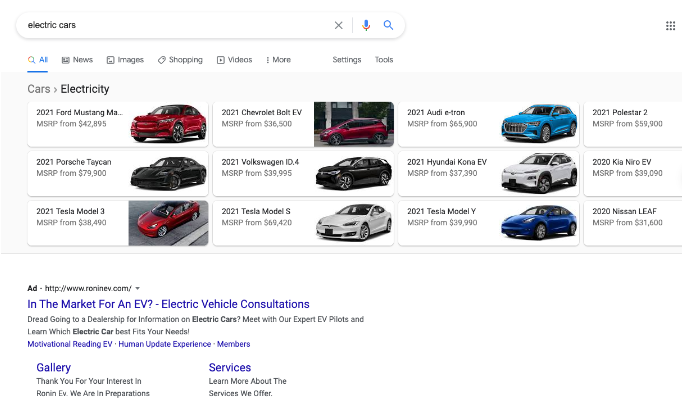Open the Google apps grid icon

(670, 26)
